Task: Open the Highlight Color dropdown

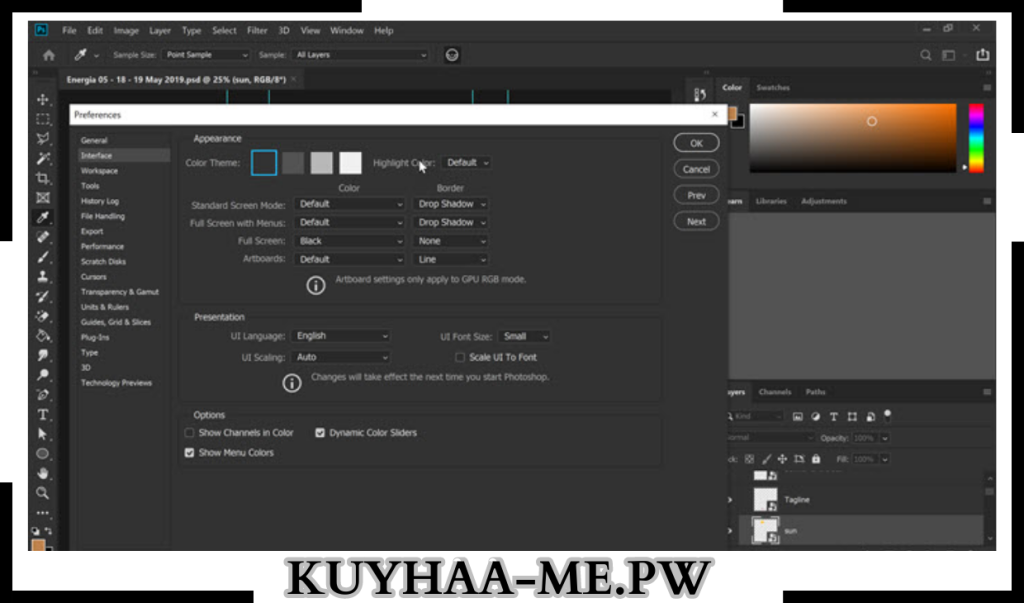Action: pyautogui.click(x=466, y=163)
